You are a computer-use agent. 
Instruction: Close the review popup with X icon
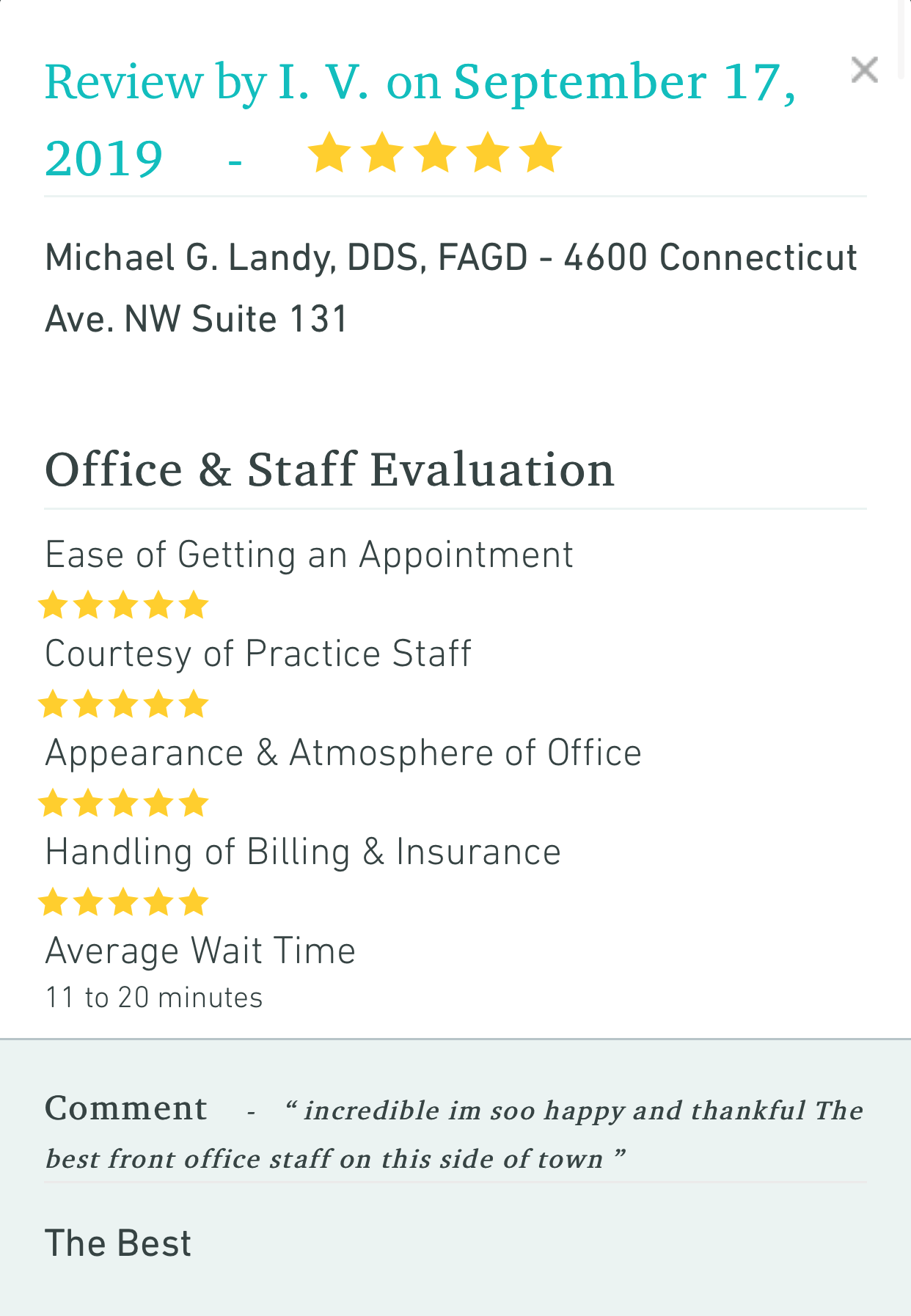click(864, 70)
